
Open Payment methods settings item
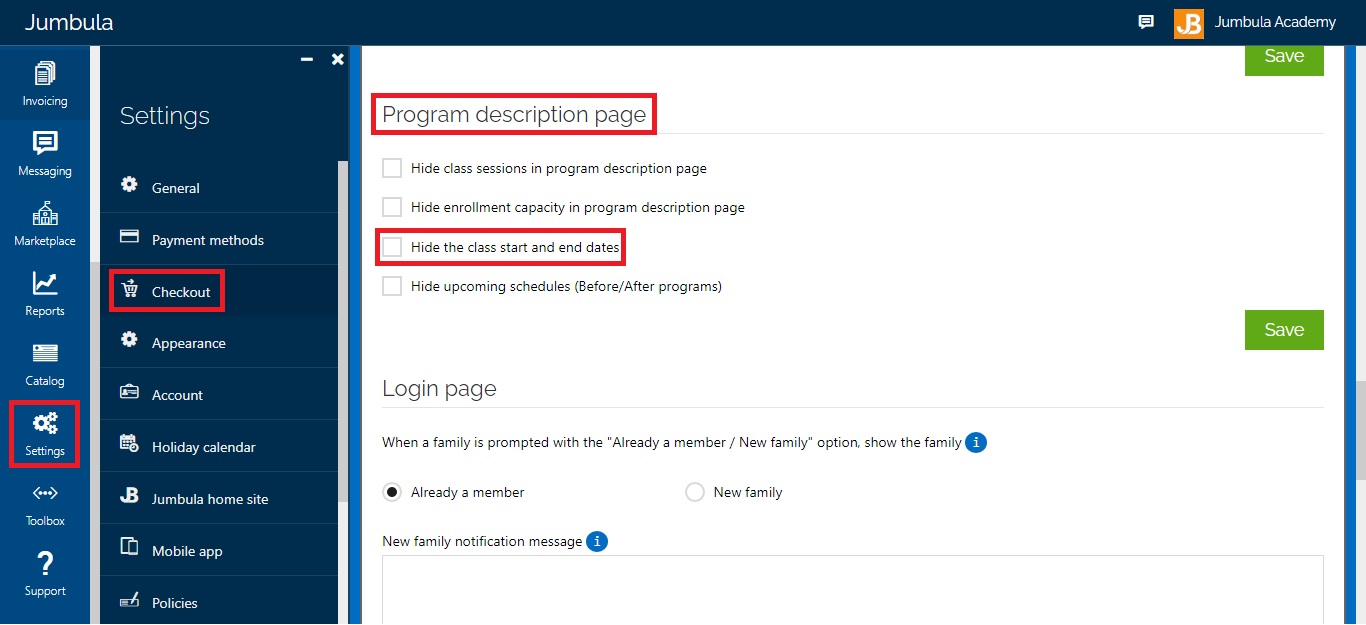(219, 239)
